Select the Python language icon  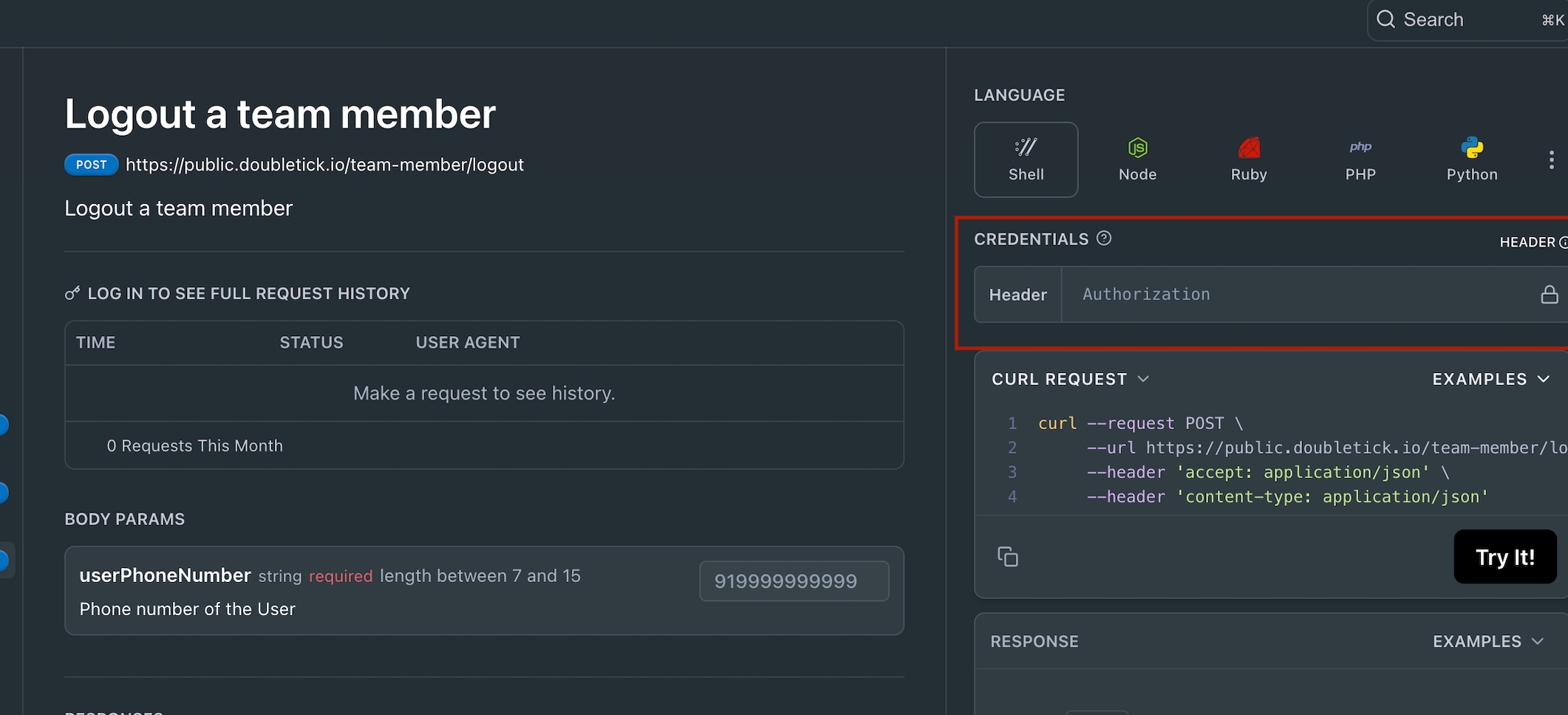1471,148
